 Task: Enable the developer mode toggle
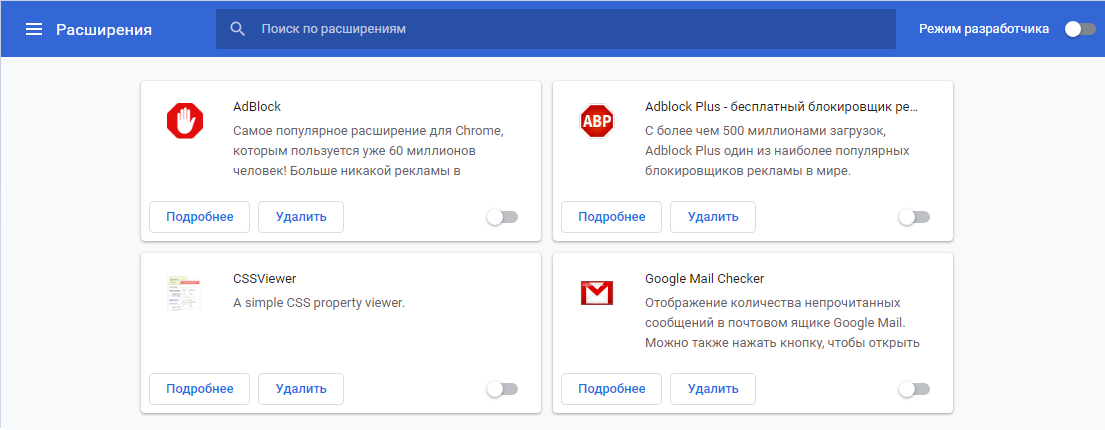click(x=1080, y=29)
